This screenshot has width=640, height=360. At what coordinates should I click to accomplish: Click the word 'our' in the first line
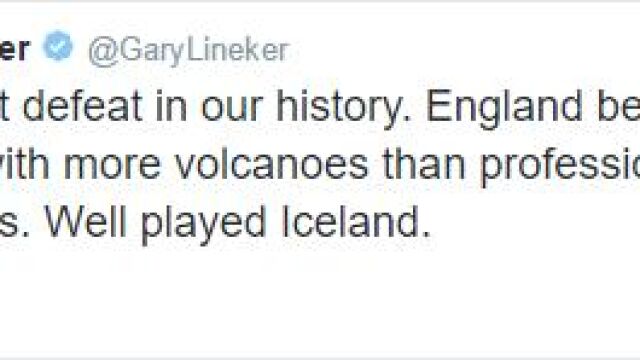pos(231,110)
